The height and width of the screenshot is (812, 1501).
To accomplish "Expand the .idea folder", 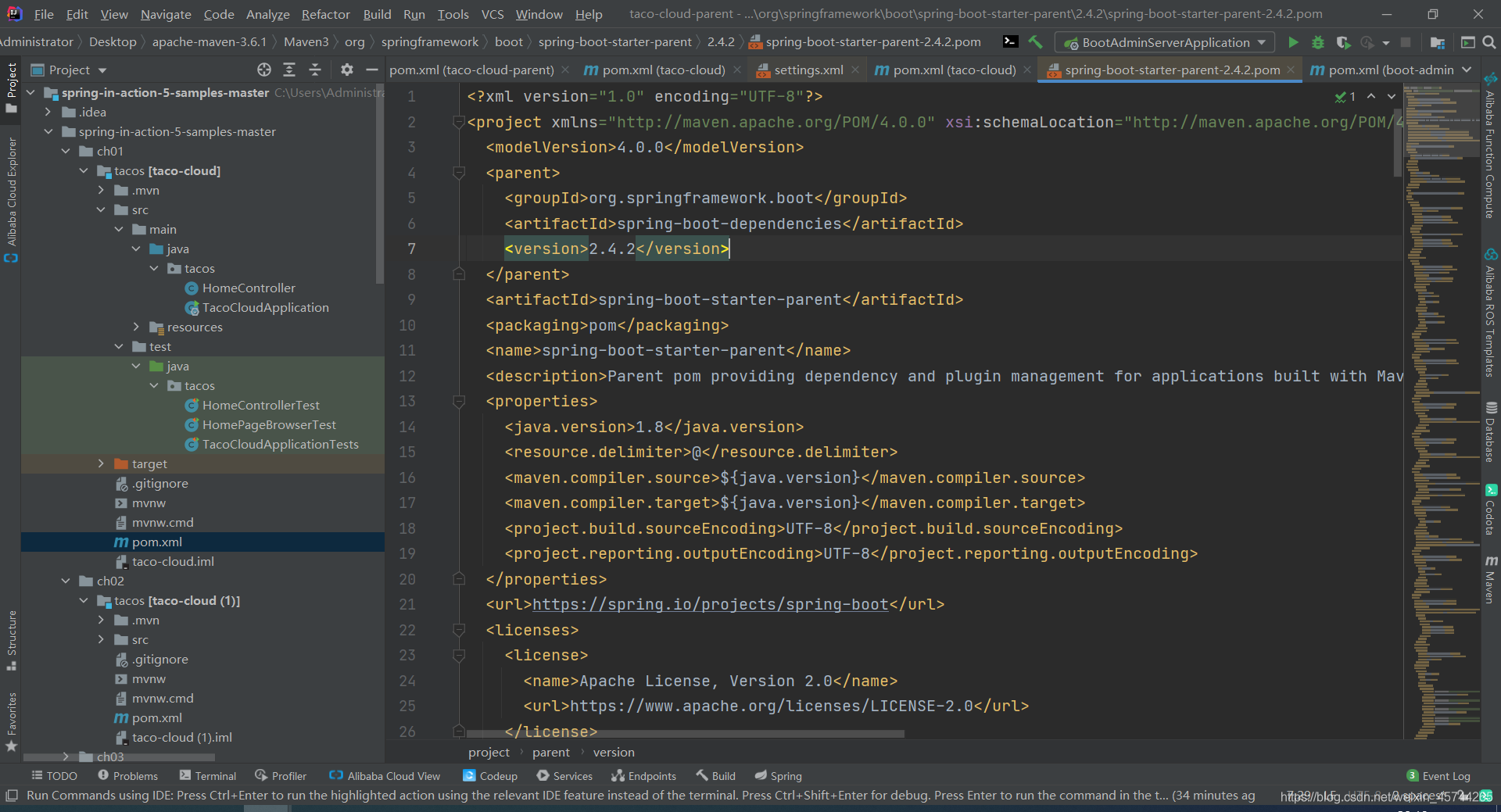I will click(48, 113).
